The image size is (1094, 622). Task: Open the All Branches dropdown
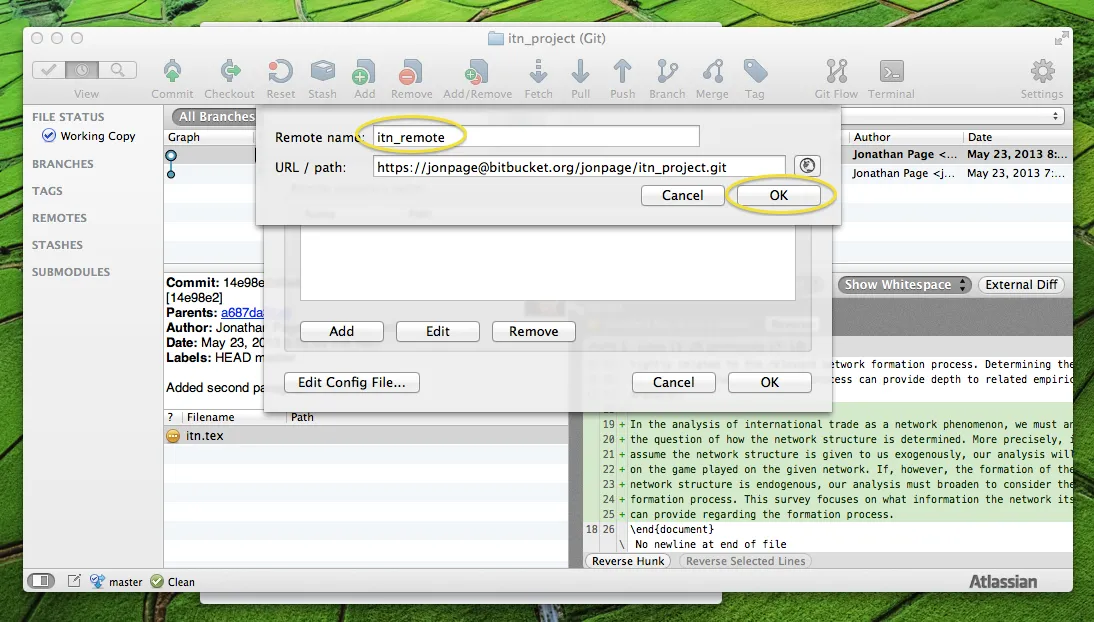213,116
